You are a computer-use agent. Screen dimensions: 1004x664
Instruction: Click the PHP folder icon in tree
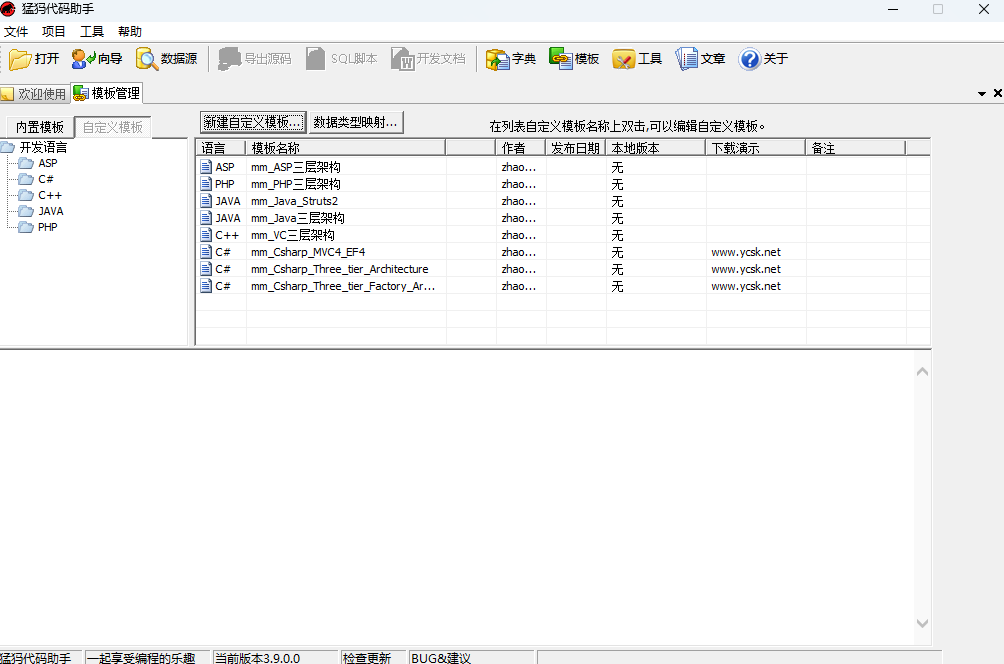26,227
